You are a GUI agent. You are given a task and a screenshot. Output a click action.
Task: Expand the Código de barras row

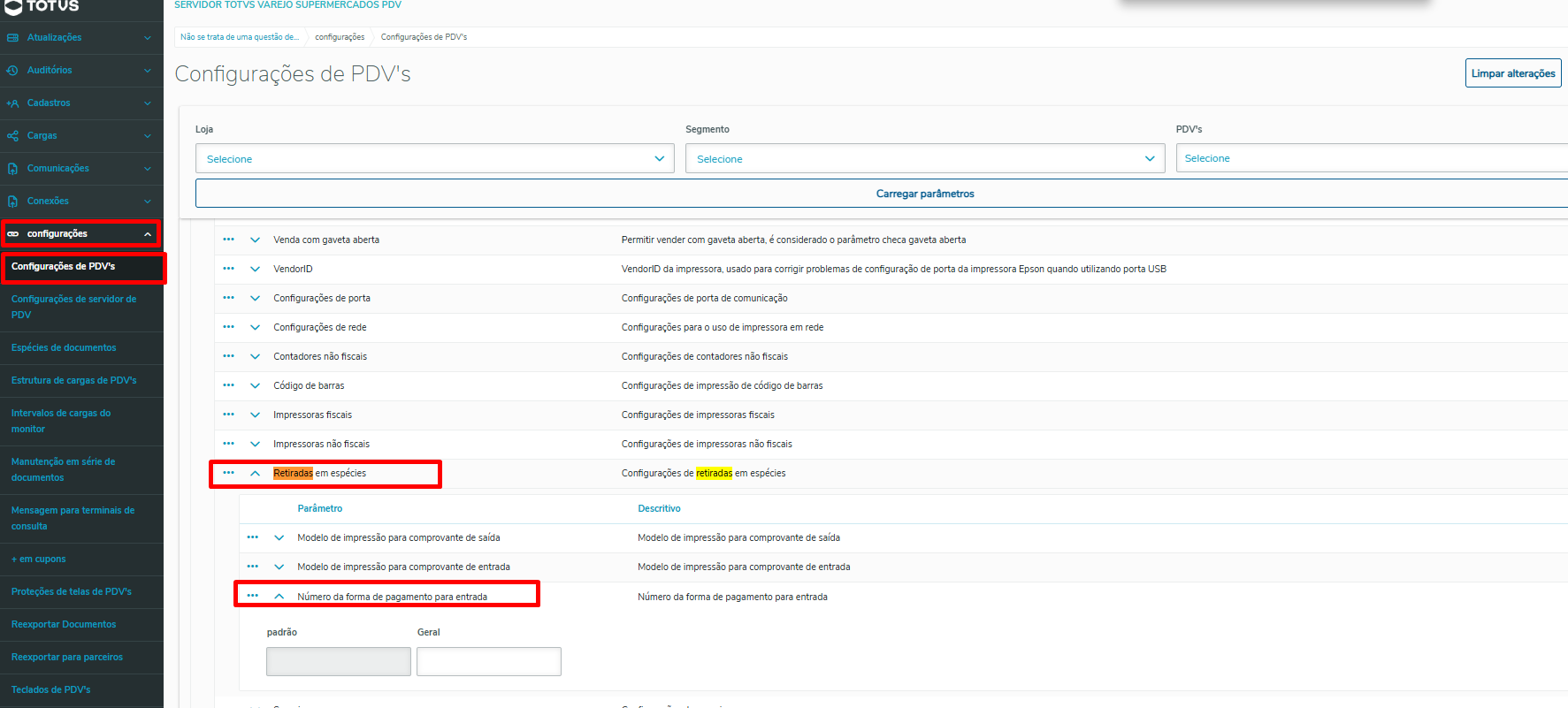pos(256,385)
